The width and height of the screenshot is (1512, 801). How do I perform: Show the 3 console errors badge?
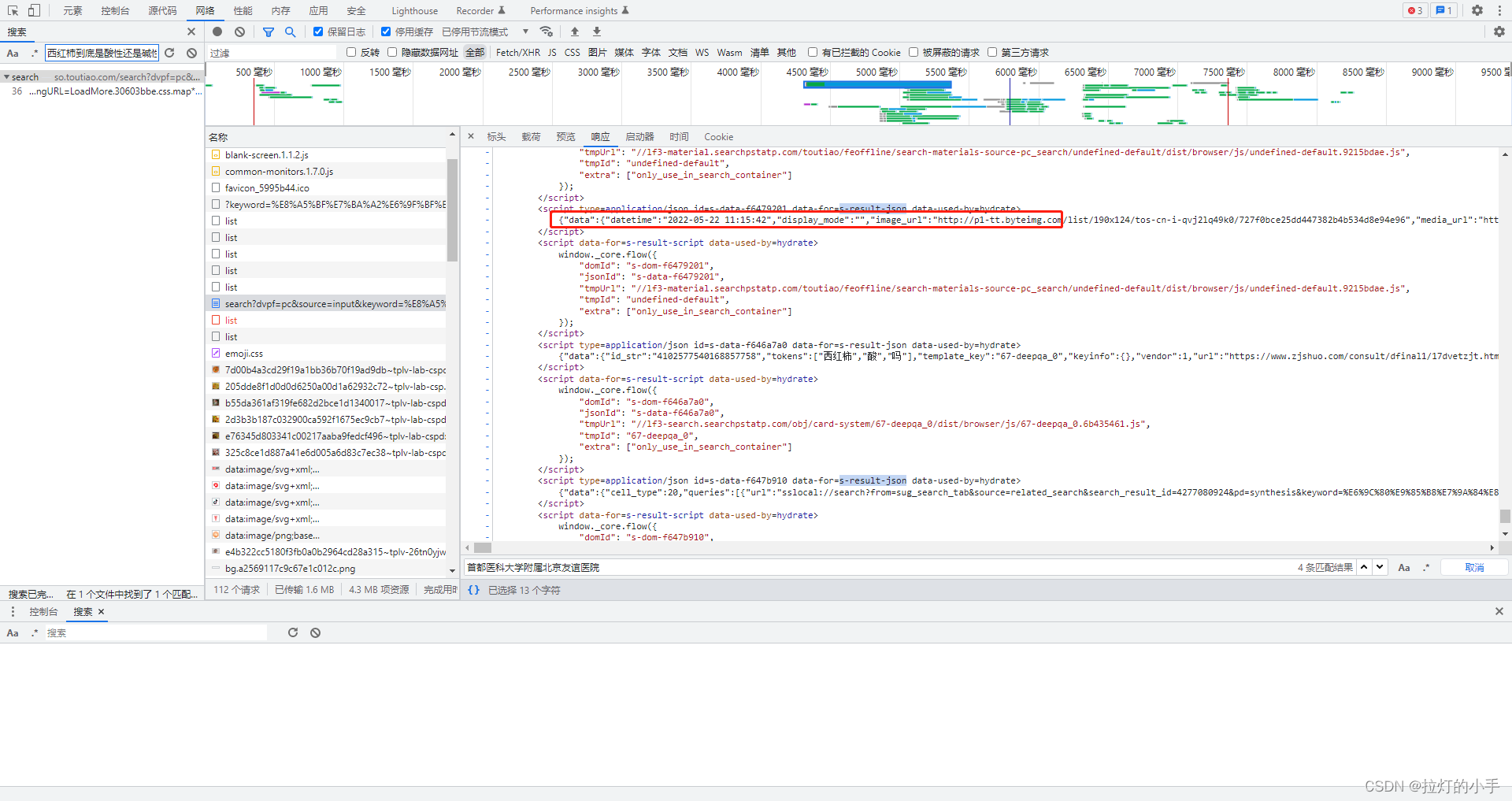pos(1415,10)
